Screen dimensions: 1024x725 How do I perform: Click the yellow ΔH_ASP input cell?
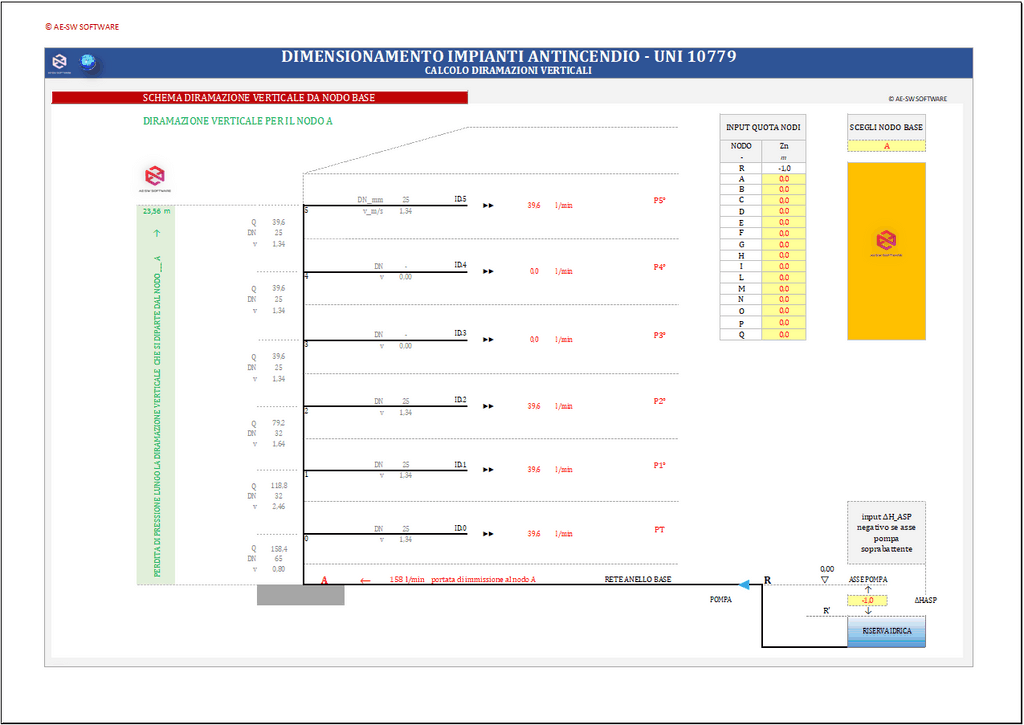click(867, 600)
